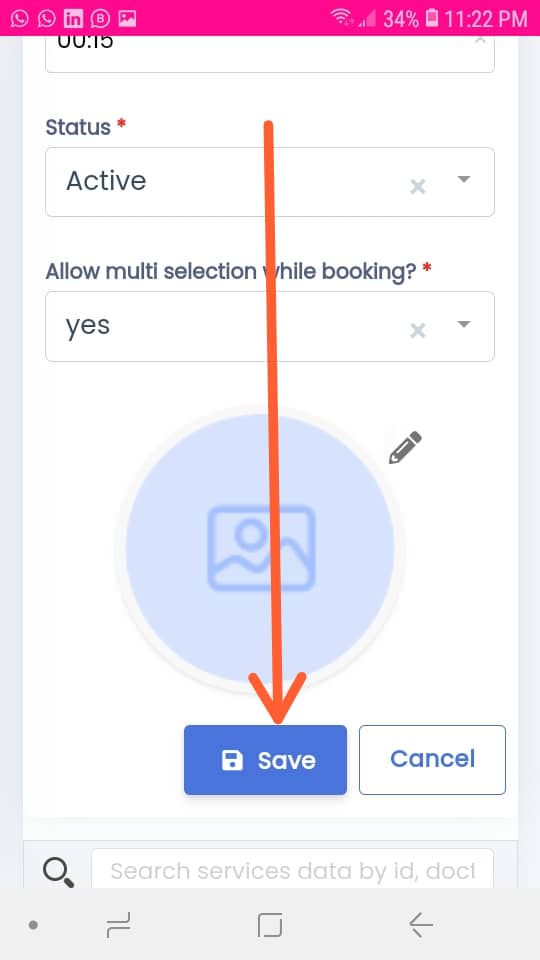Click the image placeholder icon in circle
This screenshot has height=960, width=540.
(261, 547)
